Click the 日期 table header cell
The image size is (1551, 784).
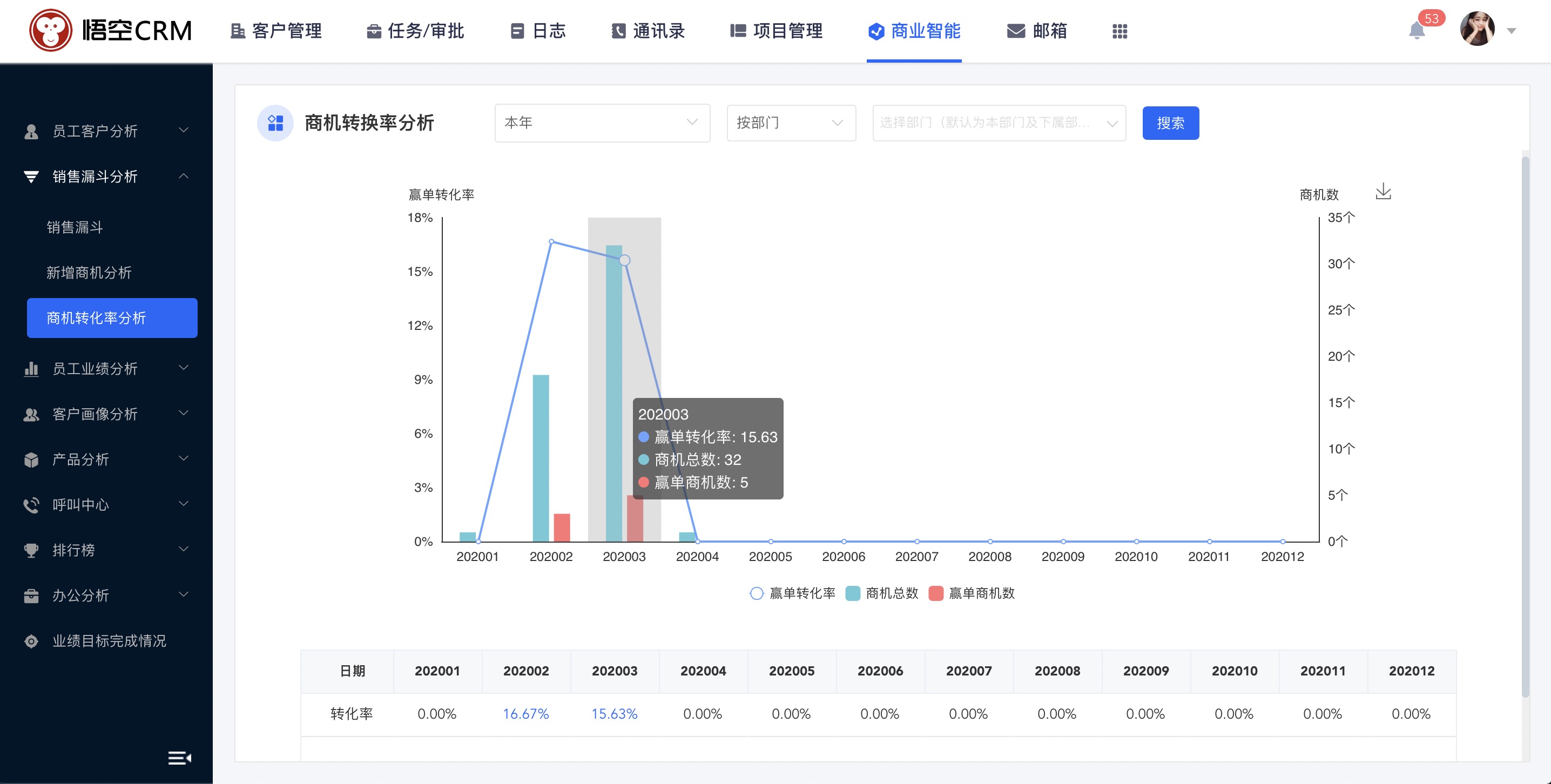coord(347,671)
